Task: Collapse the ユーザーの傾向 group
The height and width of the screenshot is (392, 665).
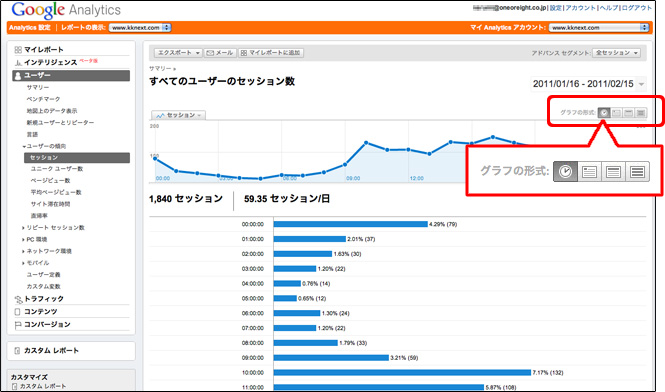Action: (24, 146)
